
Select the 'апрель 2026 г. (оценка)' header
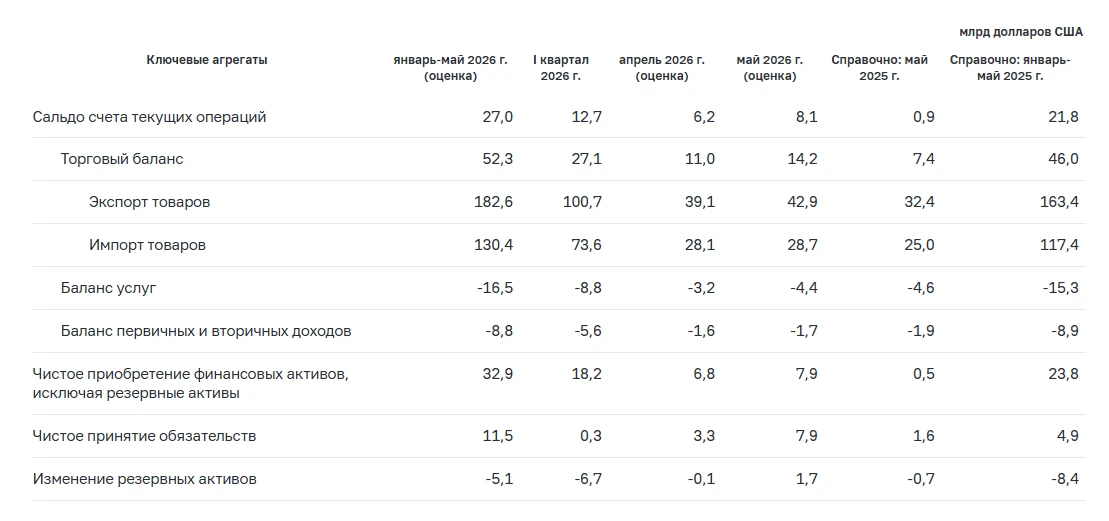(662, 68)
